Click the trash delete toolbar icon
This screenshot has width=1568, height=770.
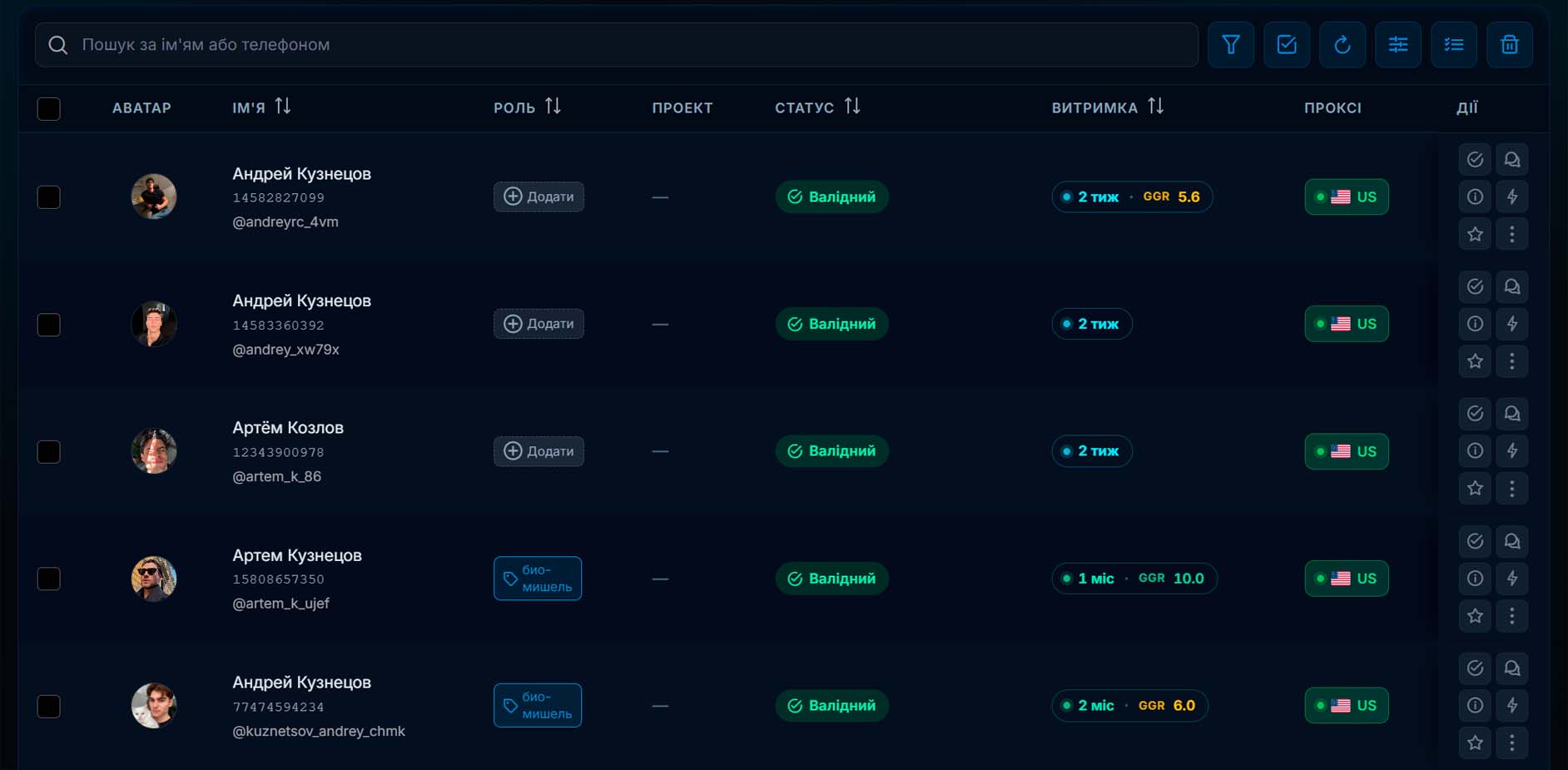pos(1509,45)
